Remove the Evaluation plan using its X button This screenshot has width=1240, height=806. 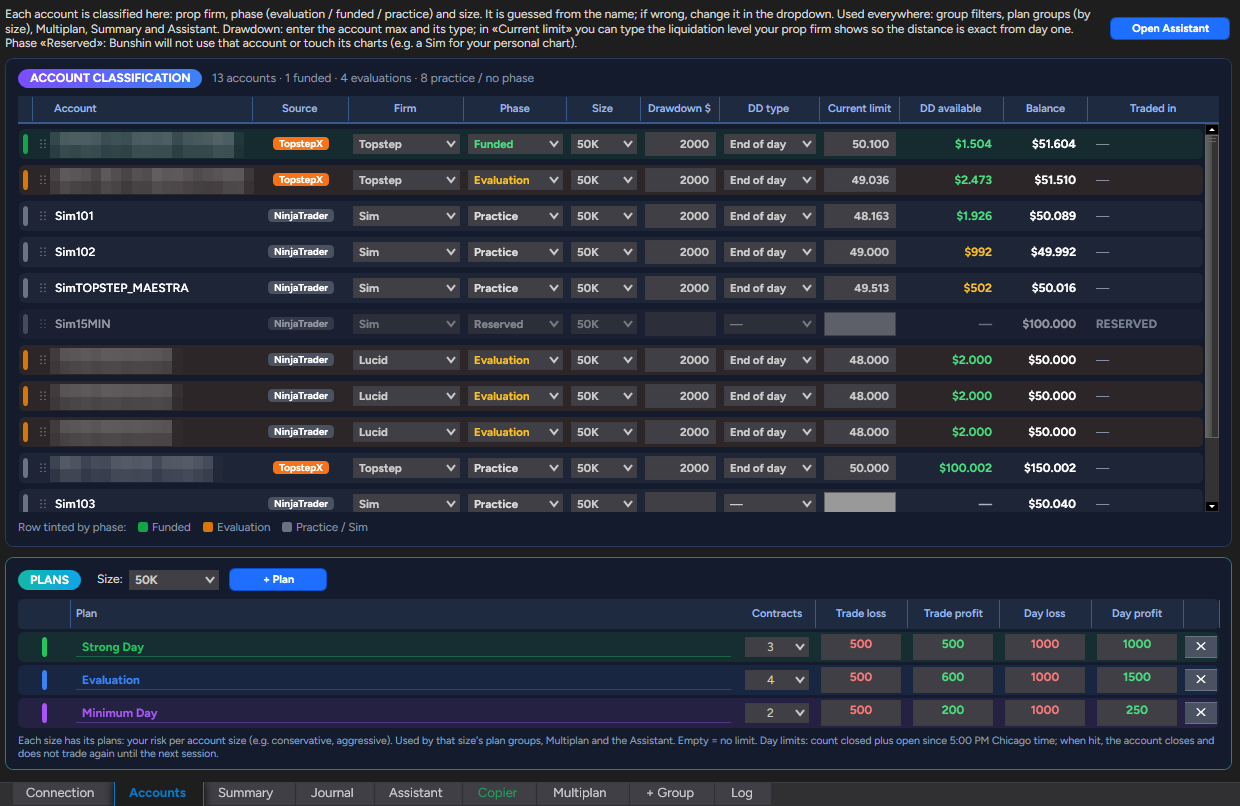point(1201,679)
